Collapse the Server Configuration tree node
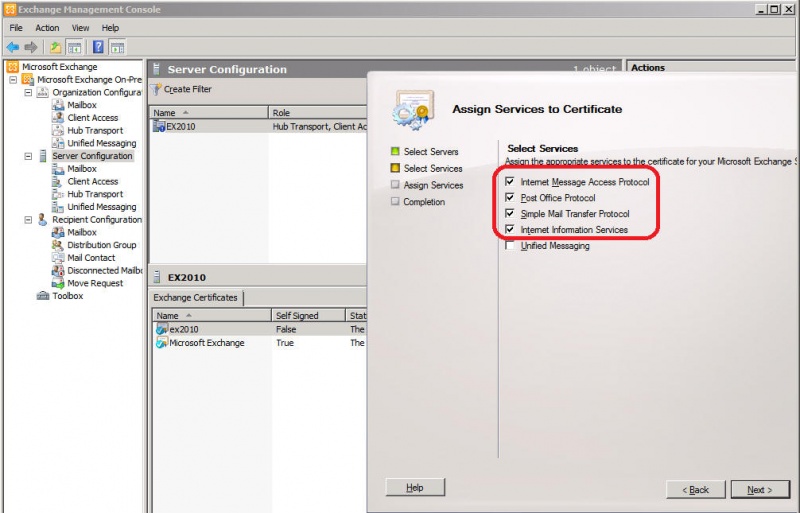This screenshot has height=513, width=800. click(x=28, y=156)
